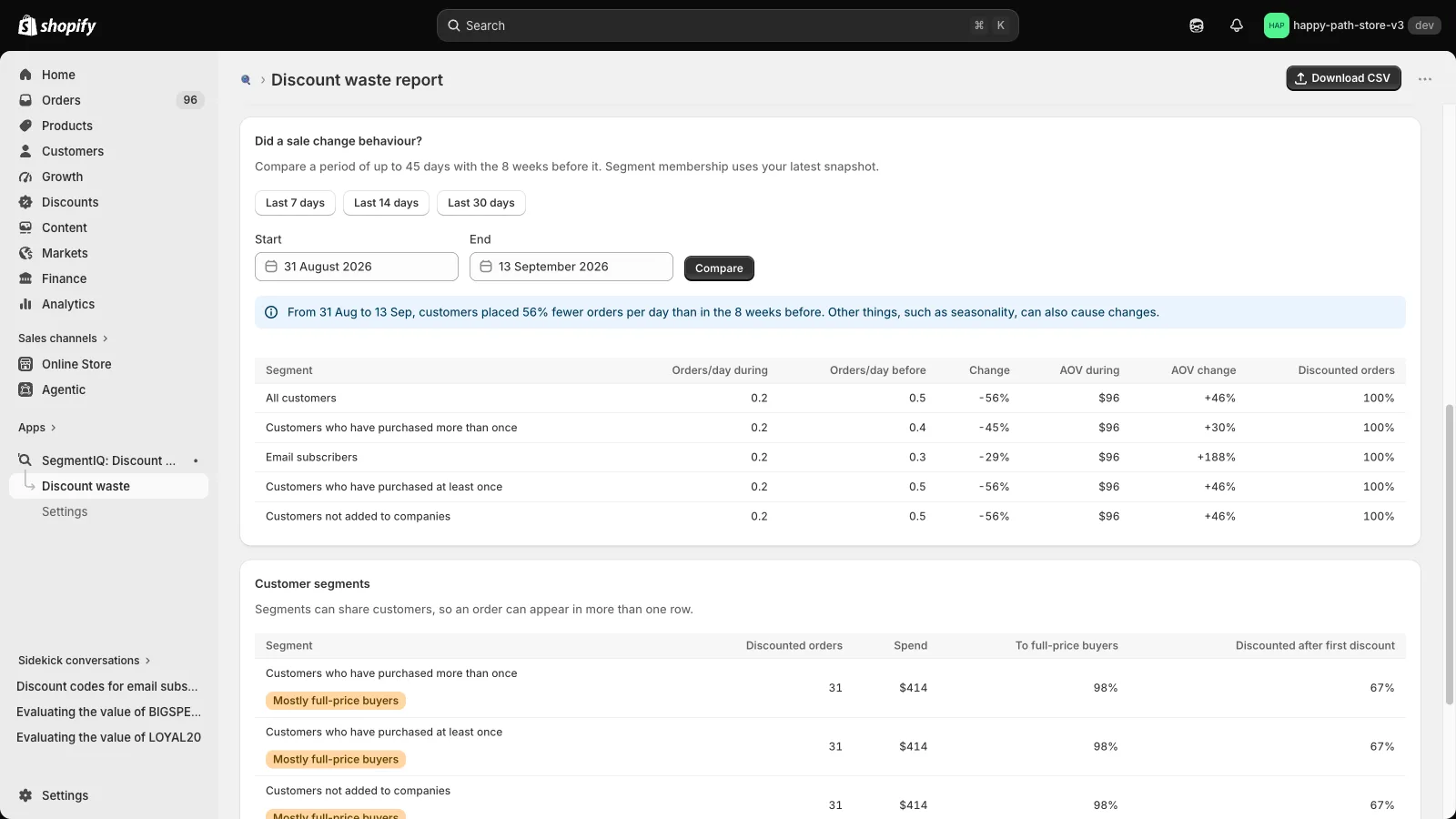The height and width of the screenshot is (819, 1456).
Task: Click the Online Store icon
Action: pyautogui.click(x=25, y=364)
